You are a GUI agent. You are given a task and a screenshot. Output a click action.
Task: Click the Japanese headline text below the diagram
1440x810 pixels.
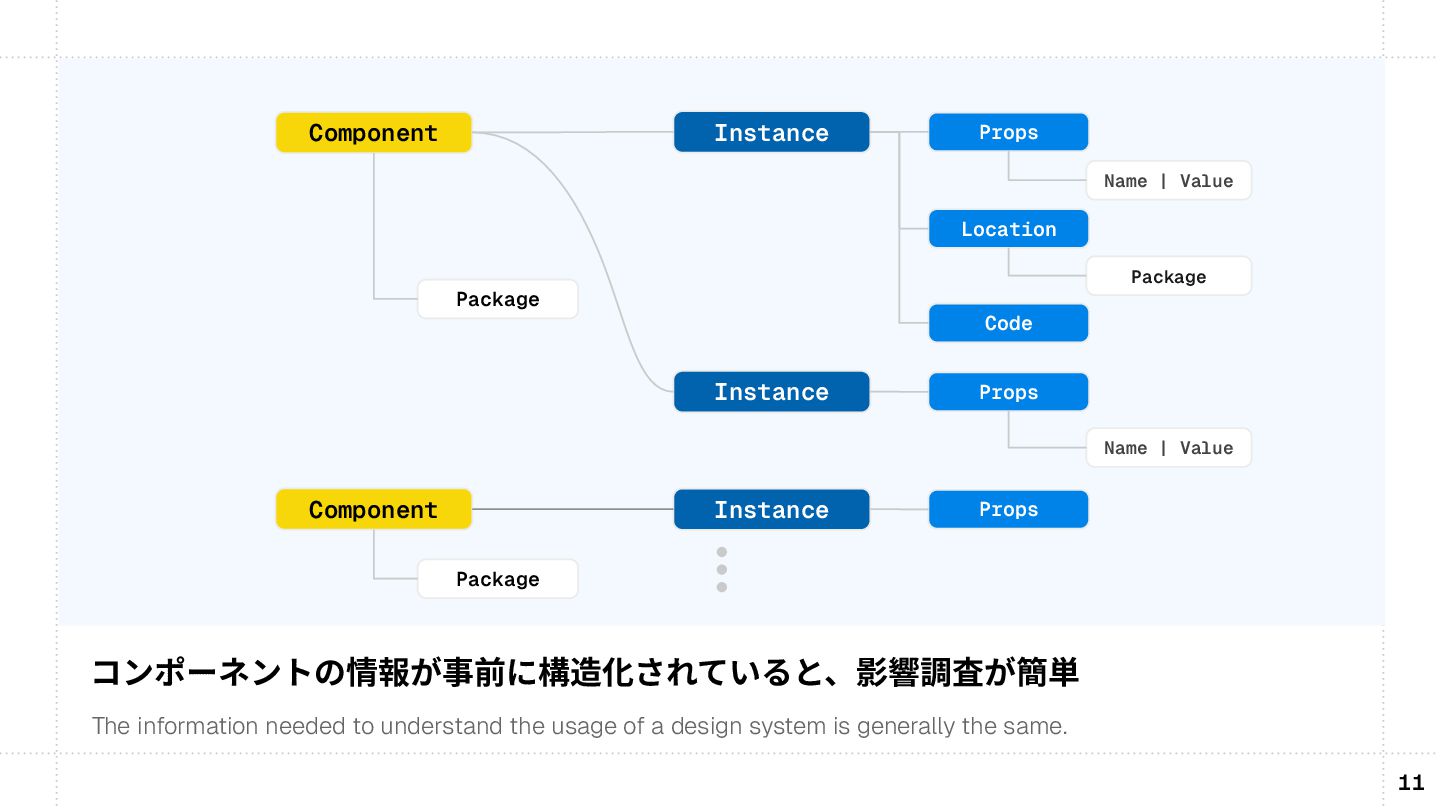[585, 674]
